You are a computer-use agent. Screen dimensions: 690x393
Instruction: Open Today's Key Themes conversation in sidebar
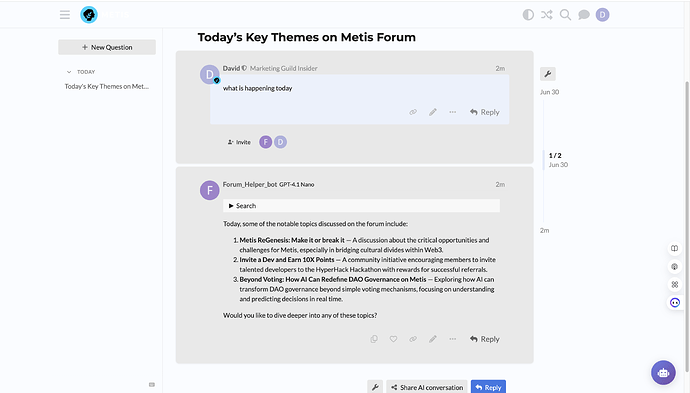tap(106, 86)
